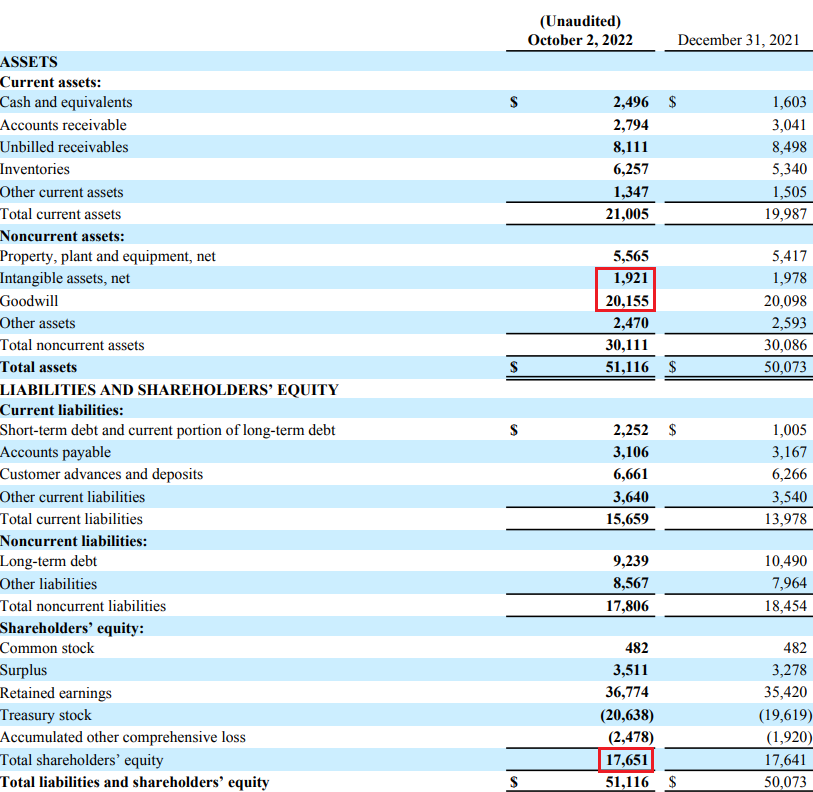Click the ASSETS section heading
Viewport: 813px width, 792px height.
click(29, 61)
